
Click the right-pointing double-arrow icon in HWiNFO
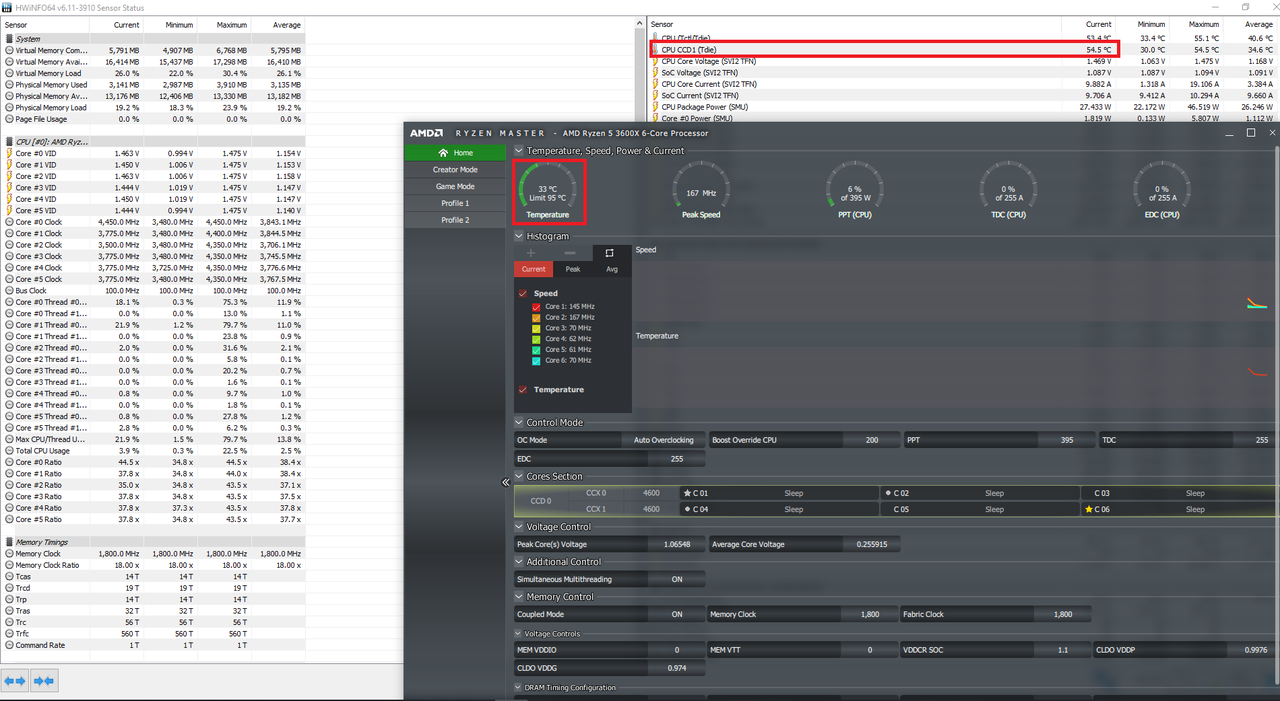(44, 681)
